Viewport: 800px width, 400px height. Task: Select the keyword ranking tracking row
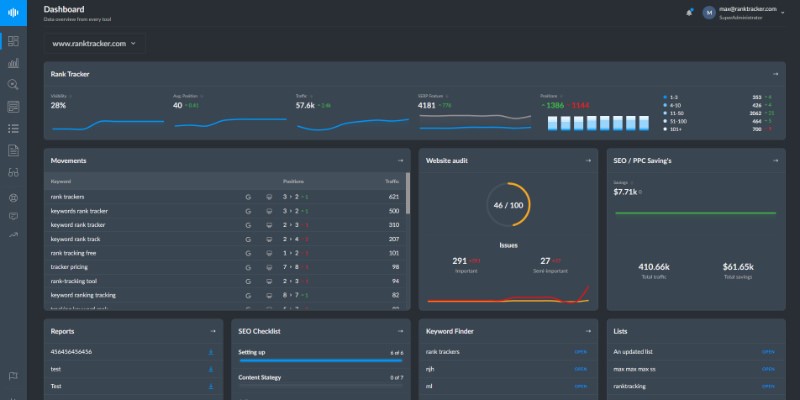pyautogui.click(x=225, y=295)
